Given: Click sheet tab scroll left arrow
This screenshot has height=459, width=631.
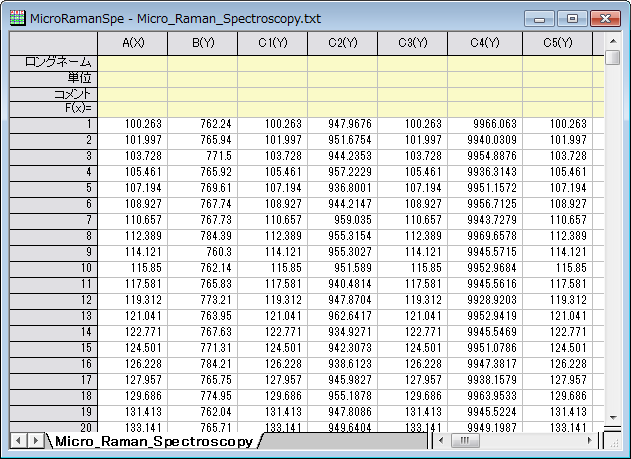Looking at the screenshot, I should click(18, 440).
